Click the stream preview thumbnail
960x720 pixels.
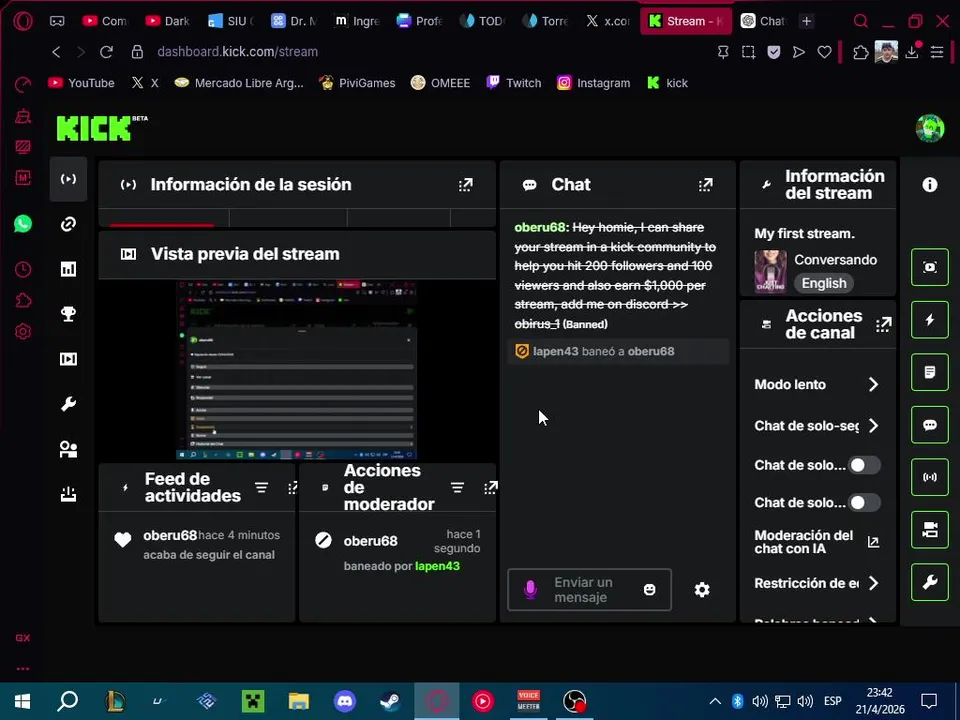pyautogui.click(x=296, y=370)
